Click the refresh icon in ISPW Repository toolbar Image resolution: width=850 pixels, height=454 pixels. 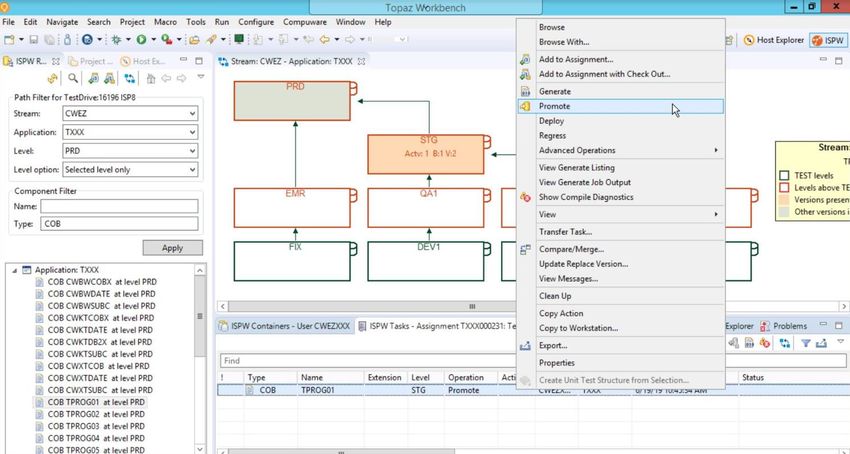pyautogui.click(x=53, y=79)
